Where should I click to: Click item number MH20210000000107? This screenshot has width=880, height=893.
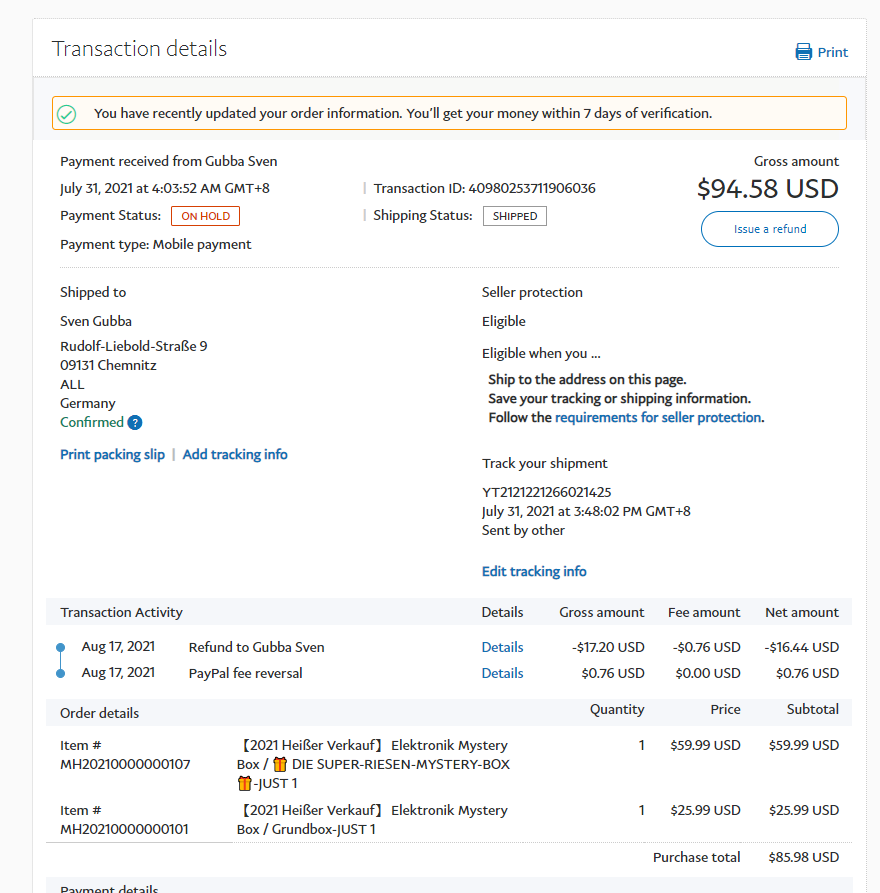(124, 764)
